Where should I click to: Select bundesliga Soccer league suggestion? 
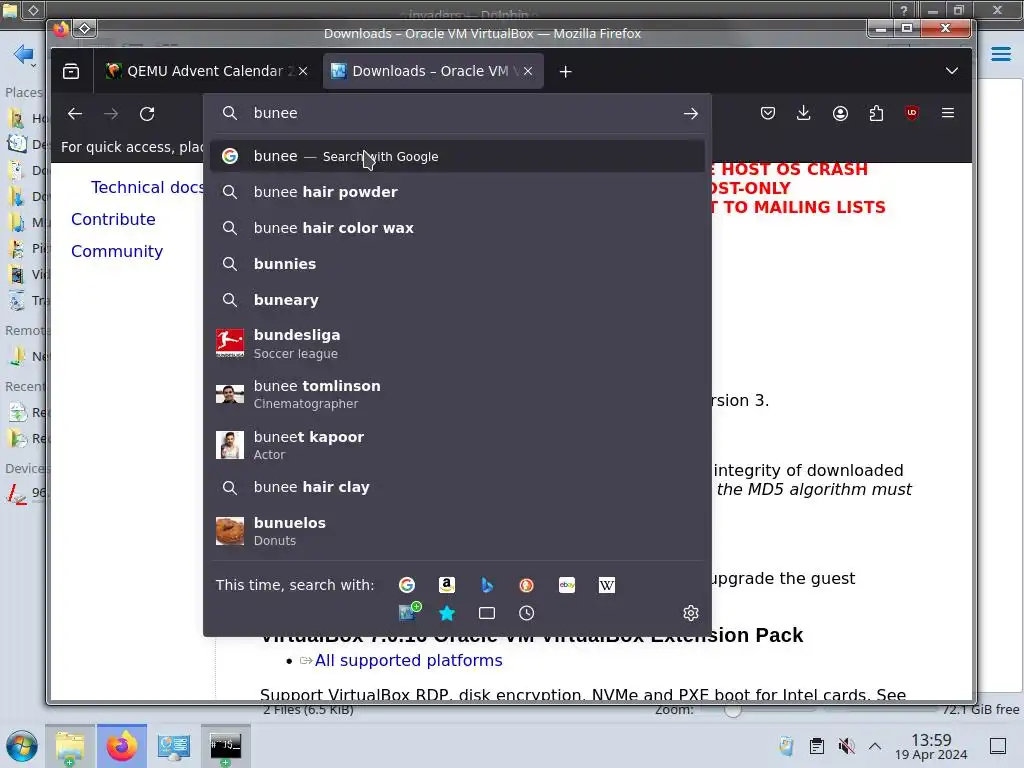tap(457, 344)
